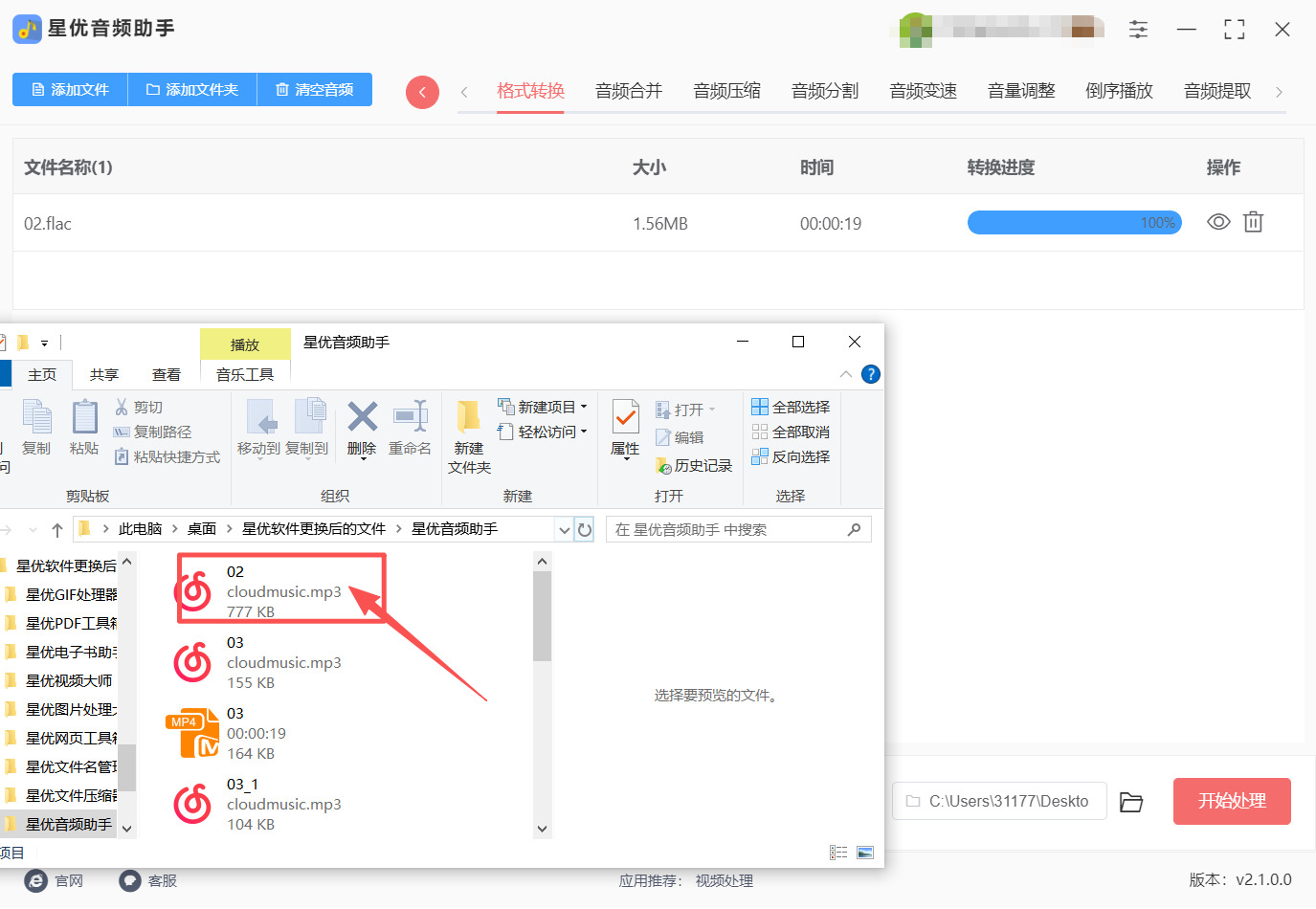Viewport: 1316px width, 909px height.
Task: Open the Explorer 查看 ribbon tab
Action: tap(167, 374)
